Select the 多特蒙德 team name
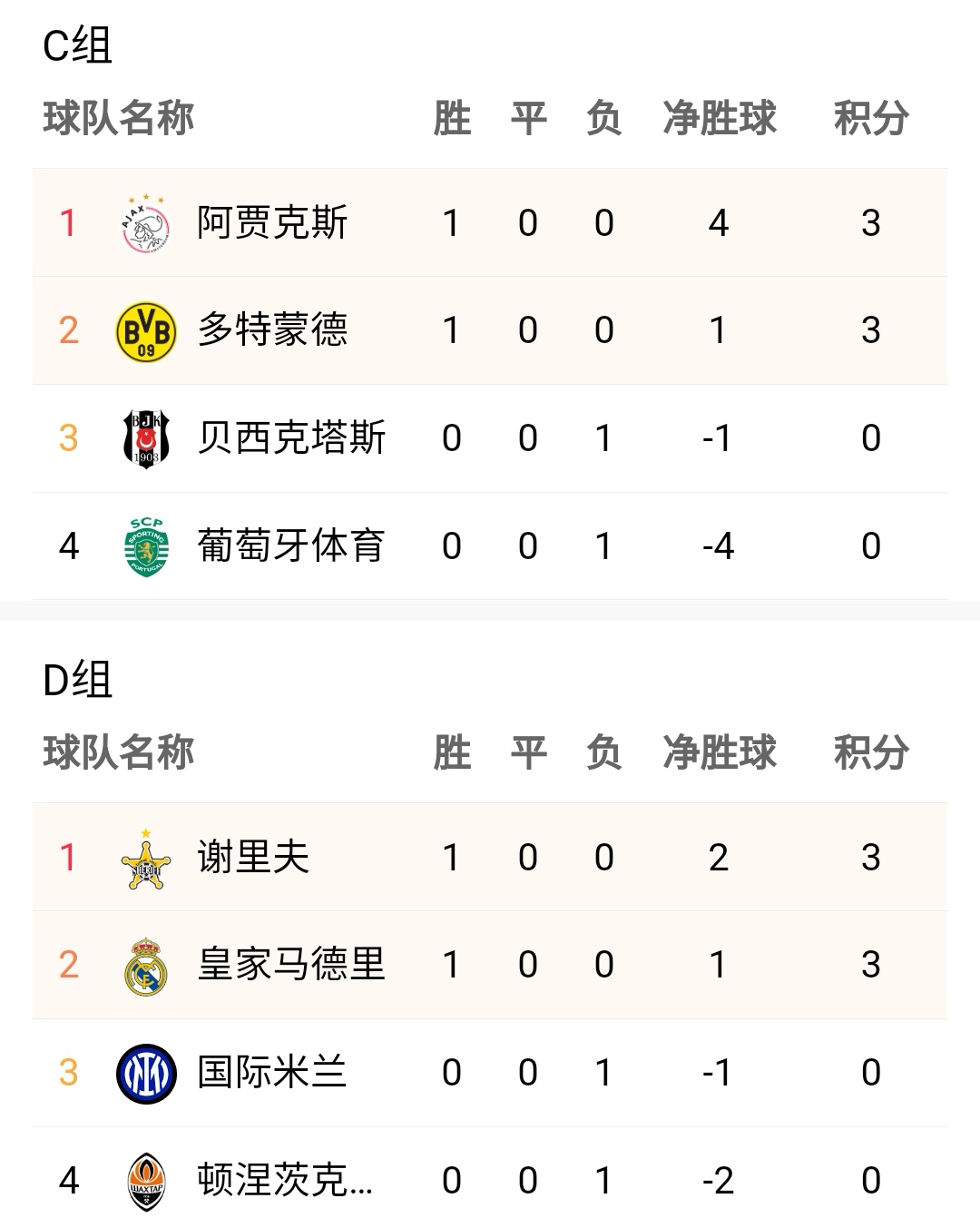This screenshot has height=1228, width=980. point(272,330)
